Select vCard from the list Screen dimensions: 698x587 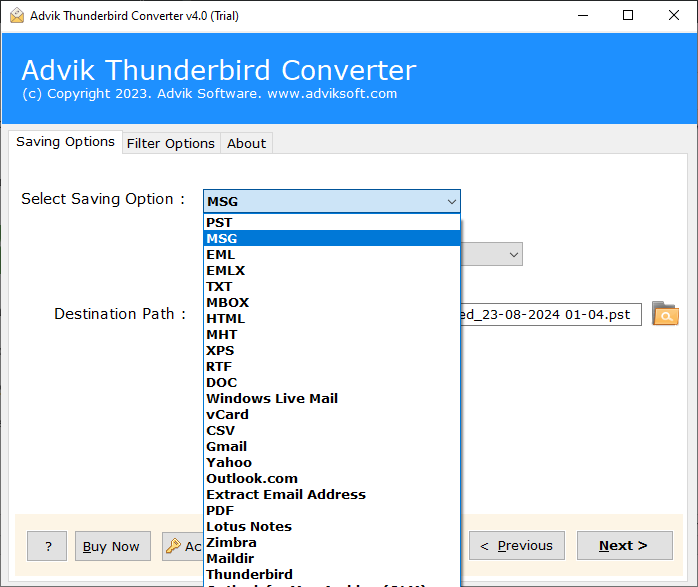pyautogui.click(x=332, y=415)
